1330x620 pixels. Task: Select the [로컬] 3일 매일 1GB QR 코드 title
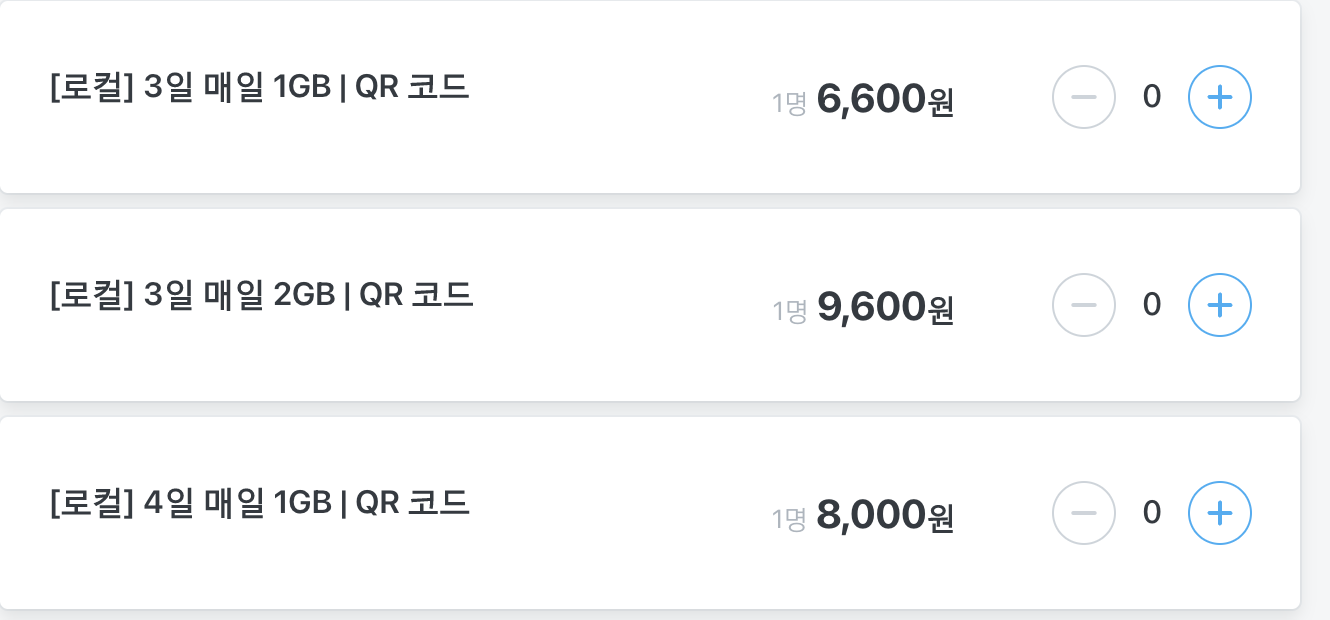259,85
